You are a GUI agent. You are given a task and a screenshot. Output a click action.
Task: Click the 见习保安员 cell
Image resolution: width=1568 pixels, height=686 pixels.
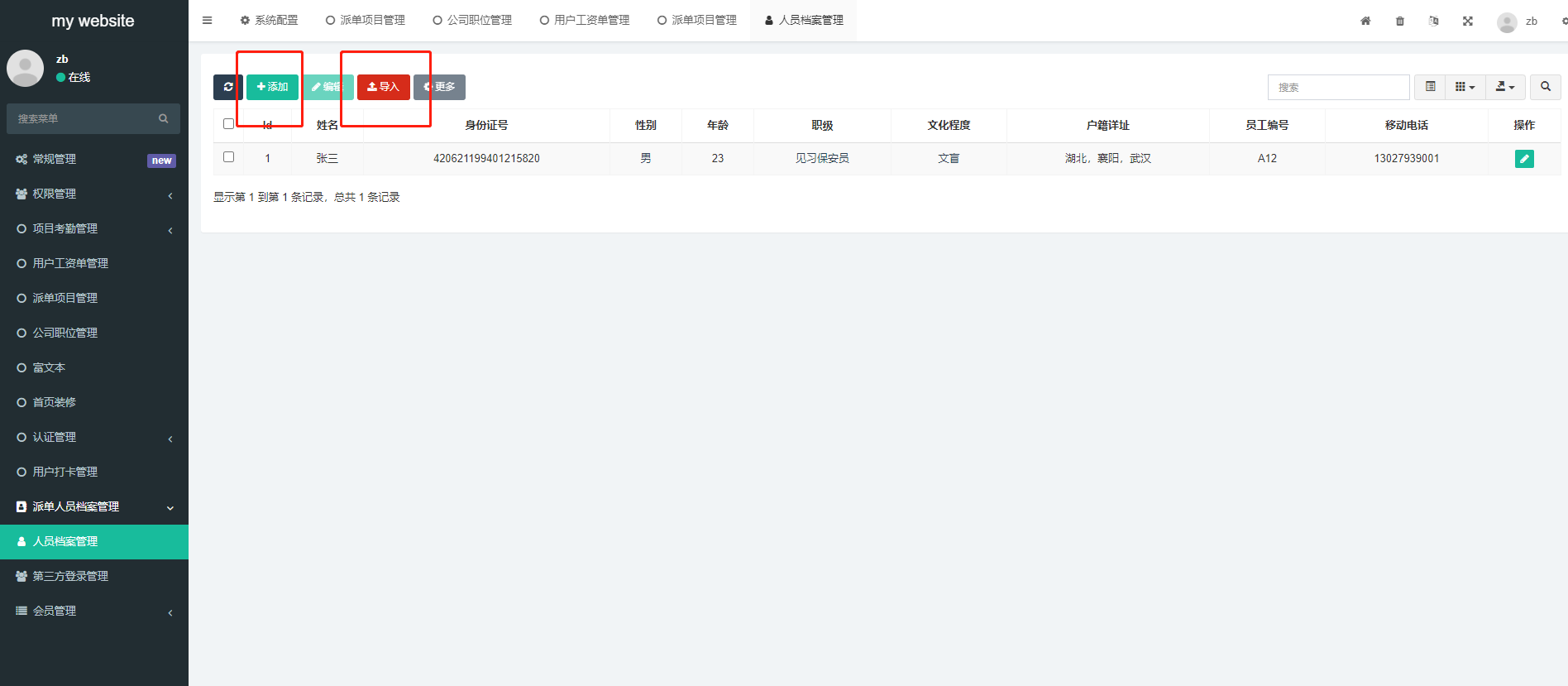click(822, 158)
